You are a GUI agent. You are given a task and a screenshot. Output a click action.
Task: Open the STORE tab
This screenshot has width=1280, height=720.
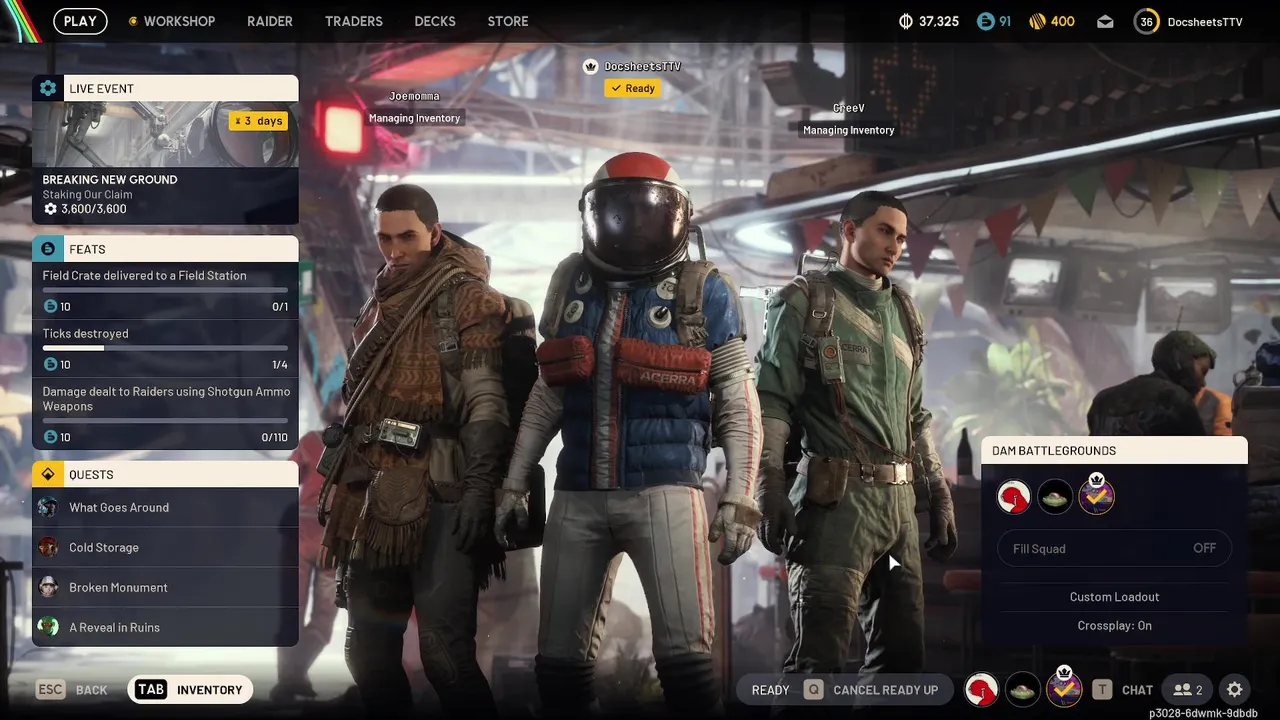(508, 21)
